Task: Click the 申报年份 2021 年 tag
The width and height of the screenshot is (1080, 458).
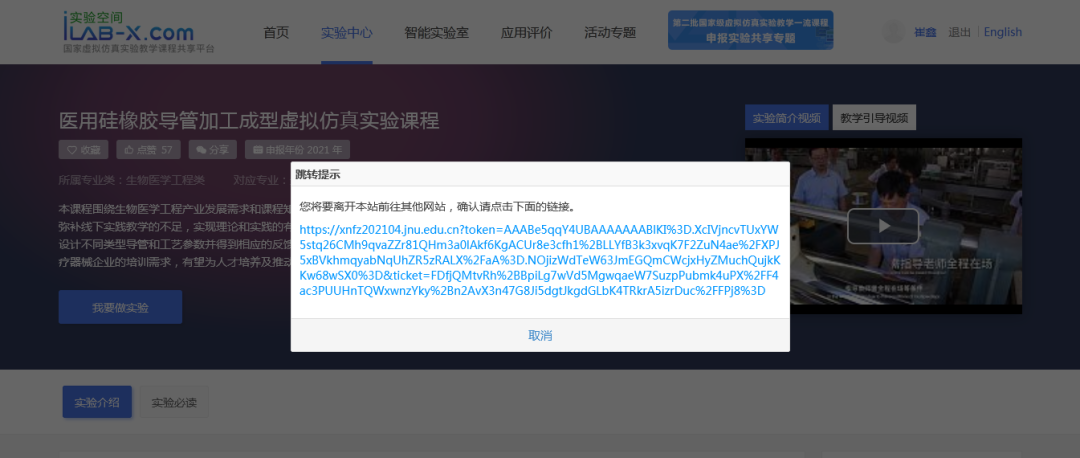Action: [x=298, y=149]
